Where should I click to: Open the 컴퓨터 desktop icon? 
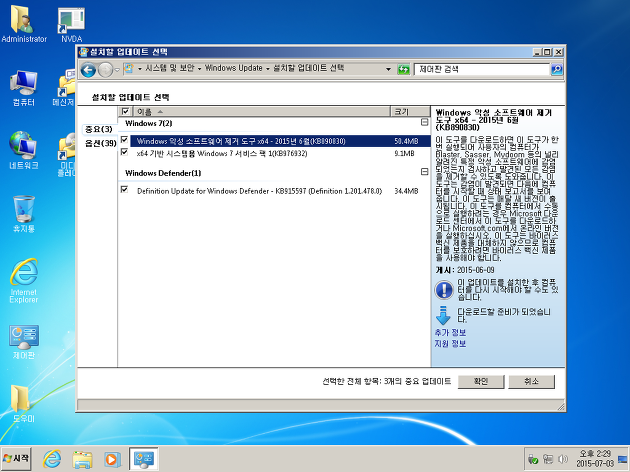click(23, 88)
